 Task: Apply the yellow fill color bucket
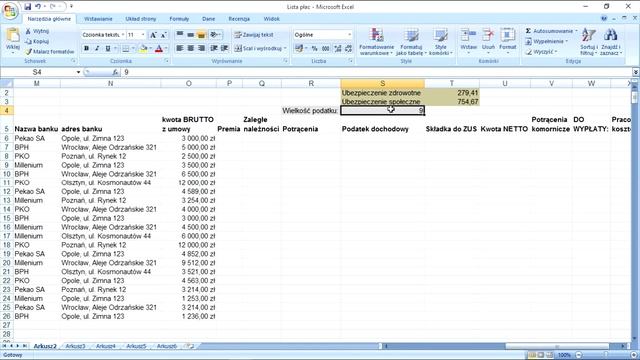click(143, 49)
